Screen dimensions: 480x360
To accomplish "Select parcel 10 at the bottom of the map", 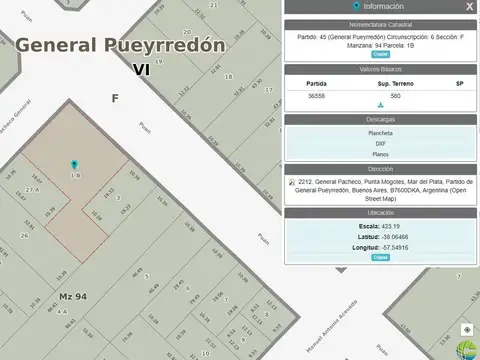I will tap(206, 353).
